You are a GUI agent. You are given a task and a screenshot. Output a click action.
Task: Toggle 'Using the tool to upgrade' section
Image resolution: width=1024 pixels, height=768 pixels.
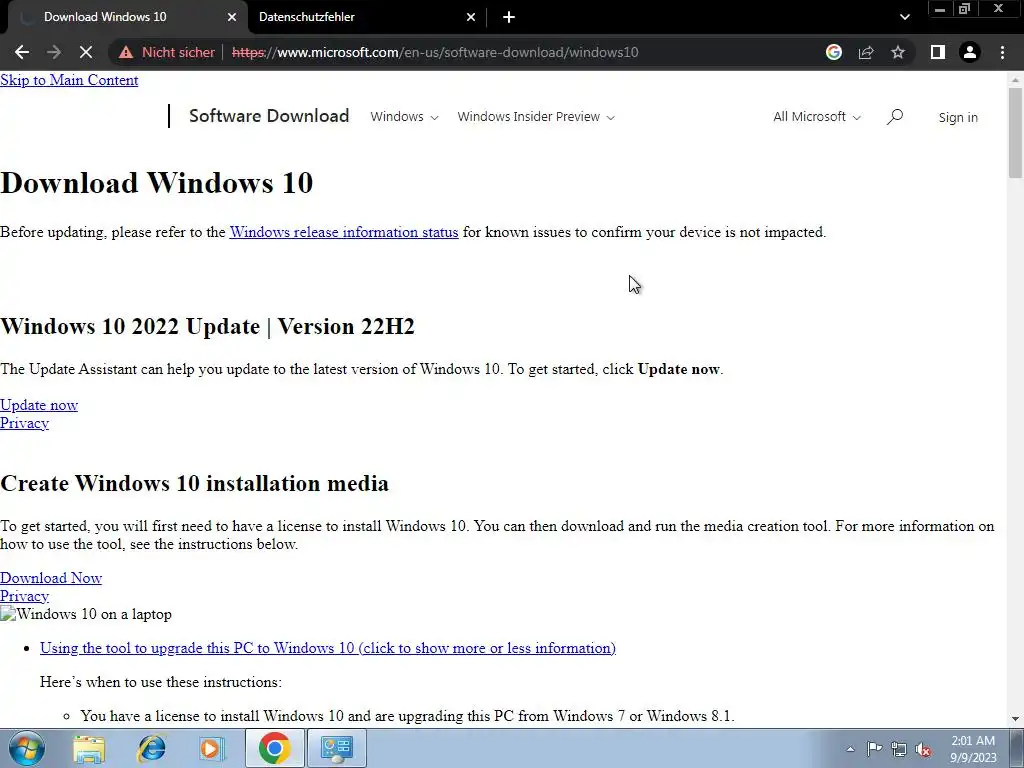328,648
